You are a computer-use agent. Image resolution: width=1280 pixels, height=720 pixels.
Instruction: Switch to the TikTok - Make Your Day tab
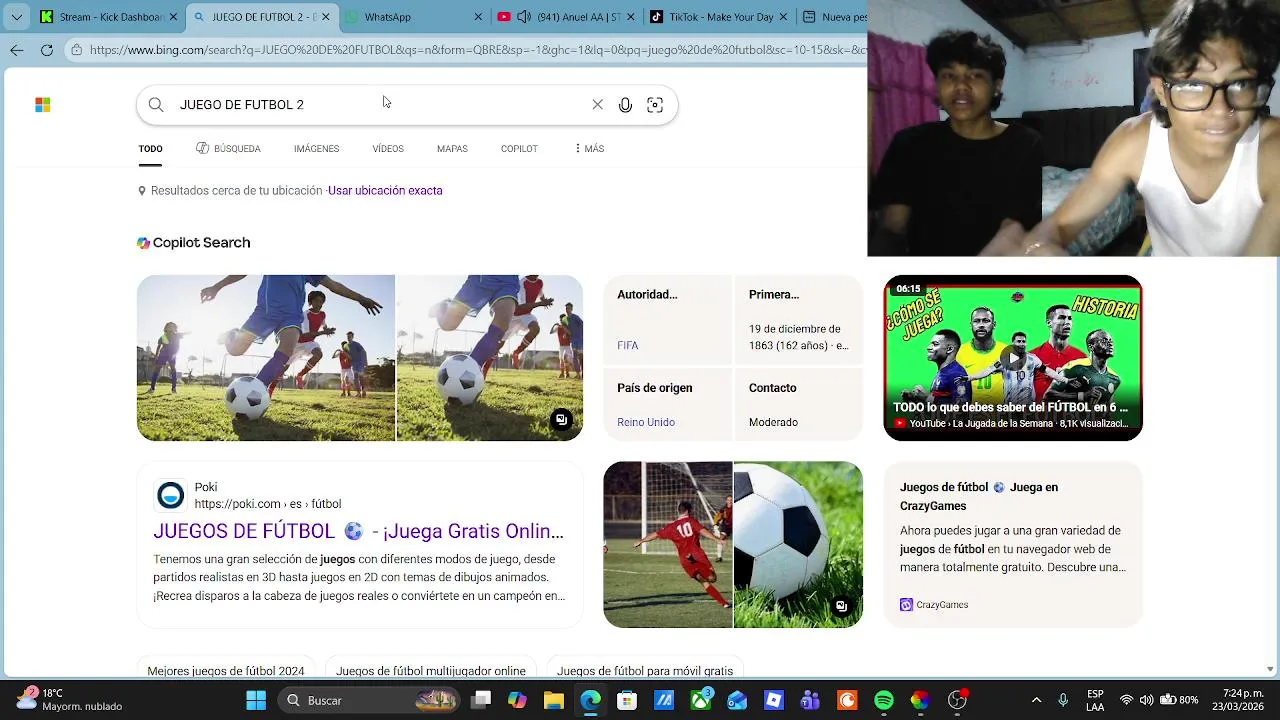(718, 17)
